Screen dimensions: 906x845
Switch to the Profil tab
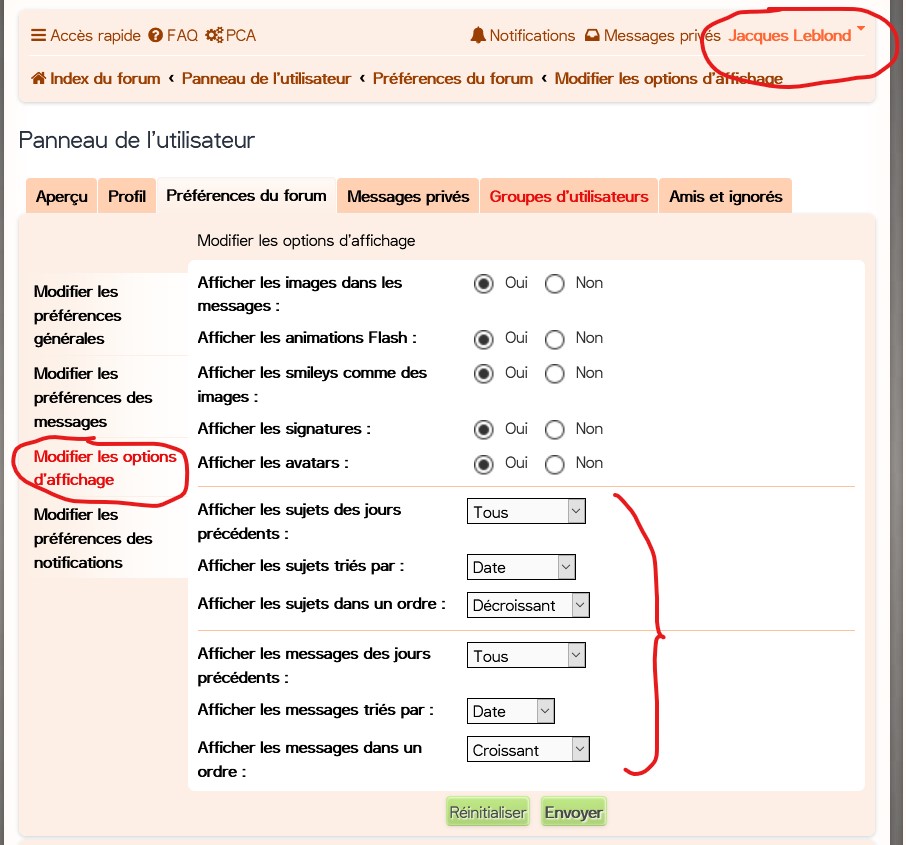pos(127,197)
